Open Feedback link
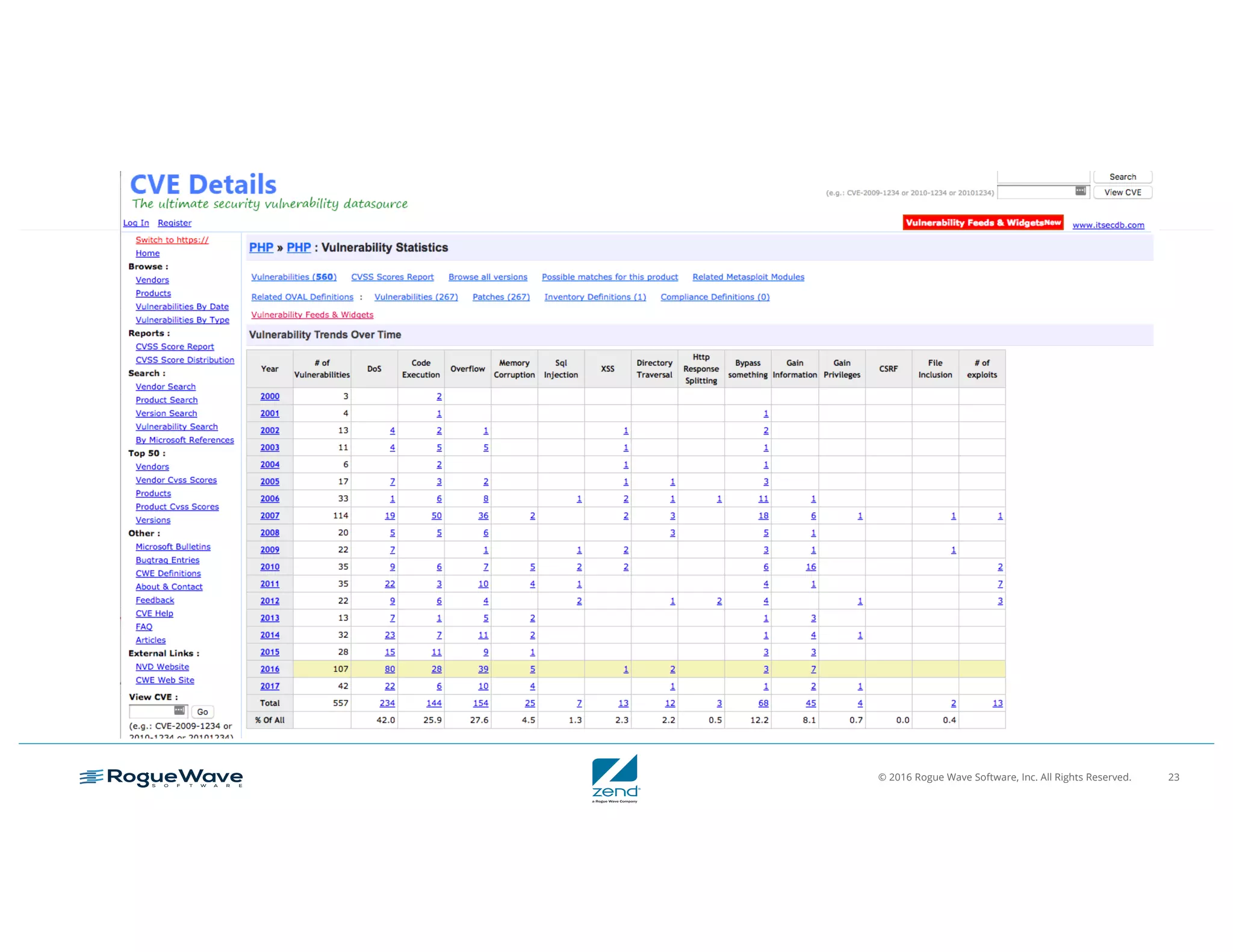The width and height of the screenshot is (1233, 952). coord(155,600)
